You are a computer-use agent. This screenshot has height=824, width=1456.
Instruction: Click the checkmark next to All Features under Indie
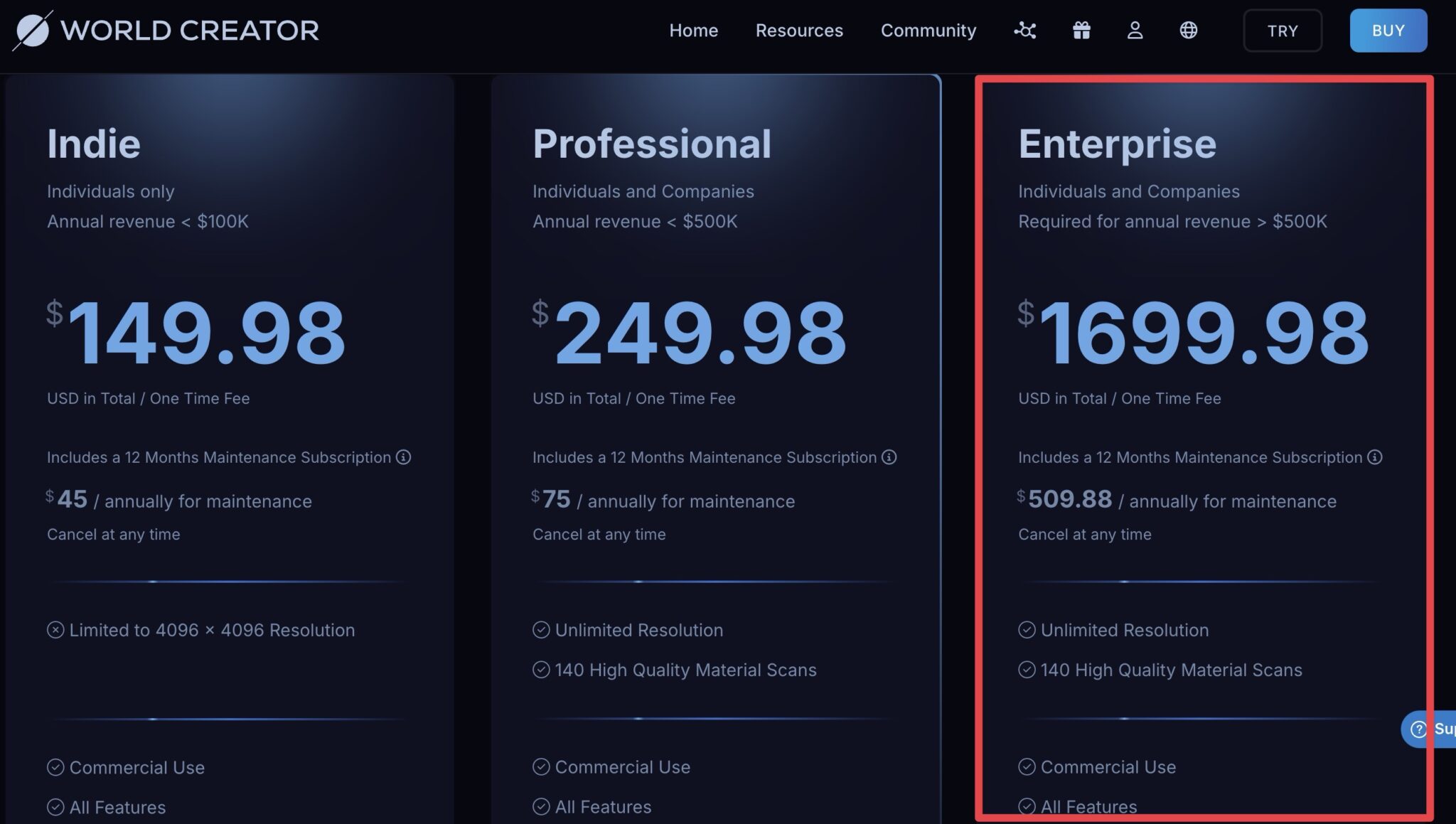pyautogui.click(x=55, y=806)
